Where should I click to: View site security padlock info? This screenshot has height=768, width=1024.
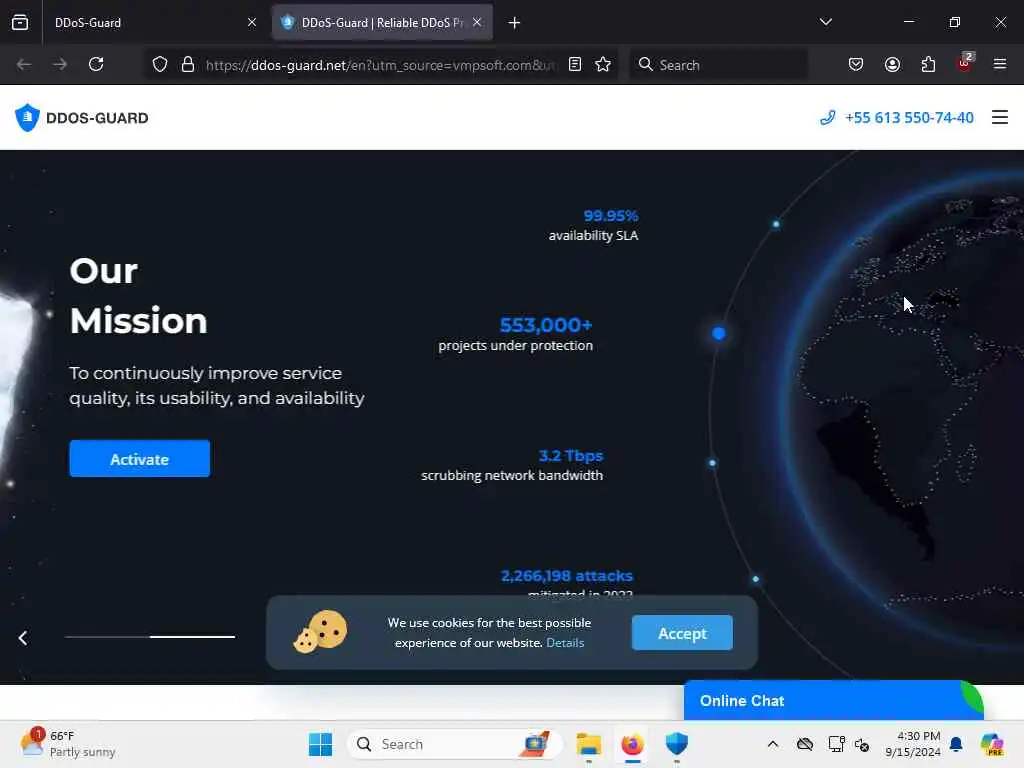click(188, 64)
